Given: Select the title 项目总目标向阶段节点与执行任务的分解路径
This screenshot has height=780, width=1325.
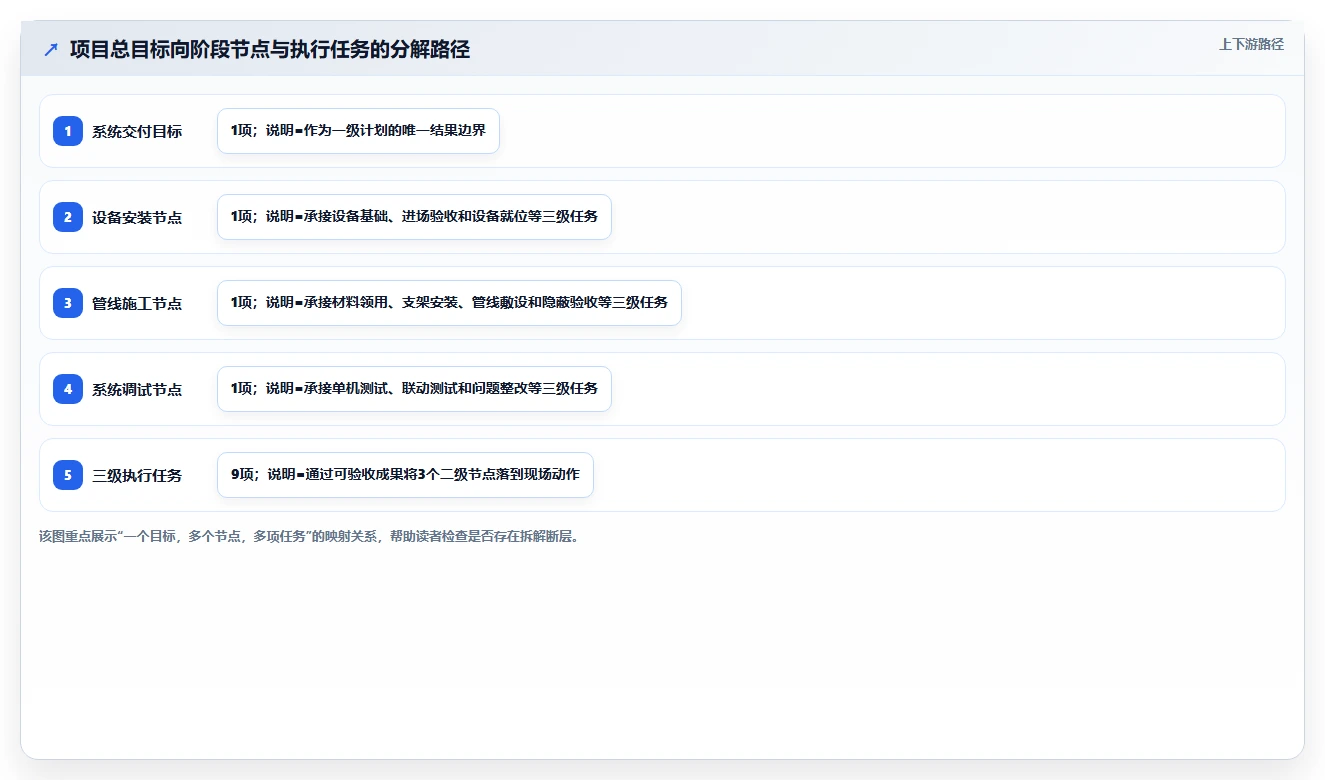Looking at the screenshot, I should 270,50.
